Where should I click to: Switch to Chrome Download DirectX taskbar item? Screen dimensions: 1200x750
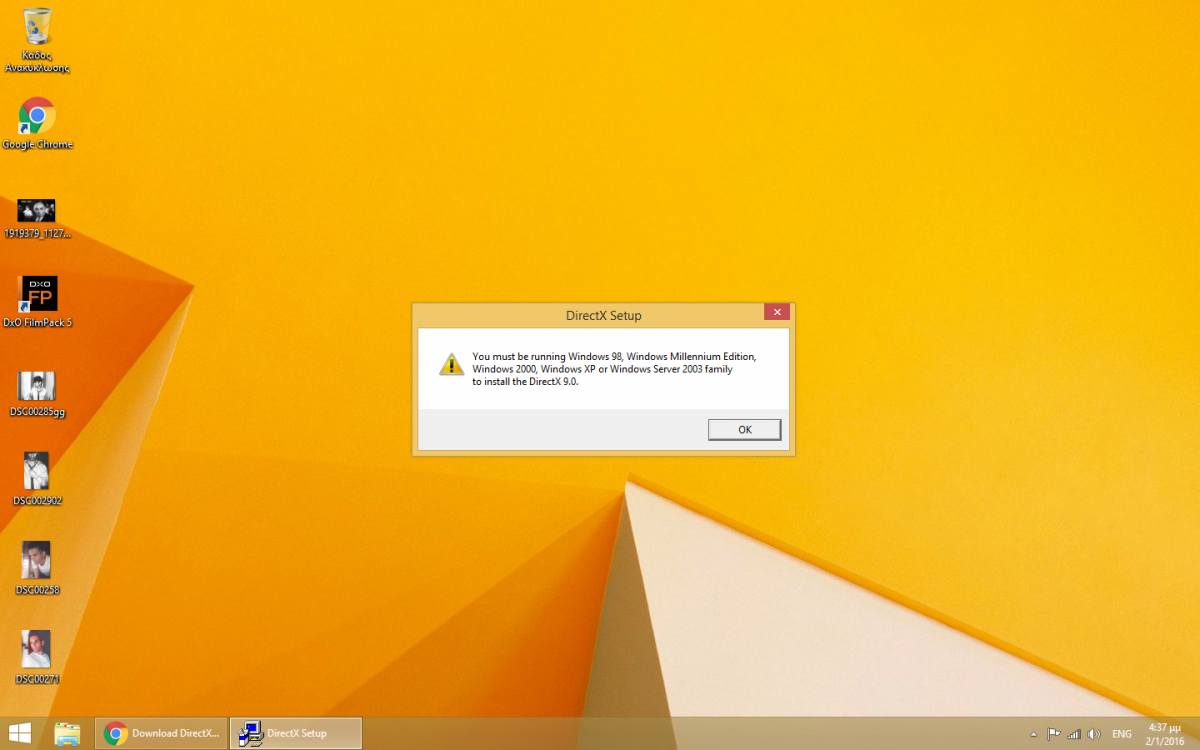(x=161, y=733)
